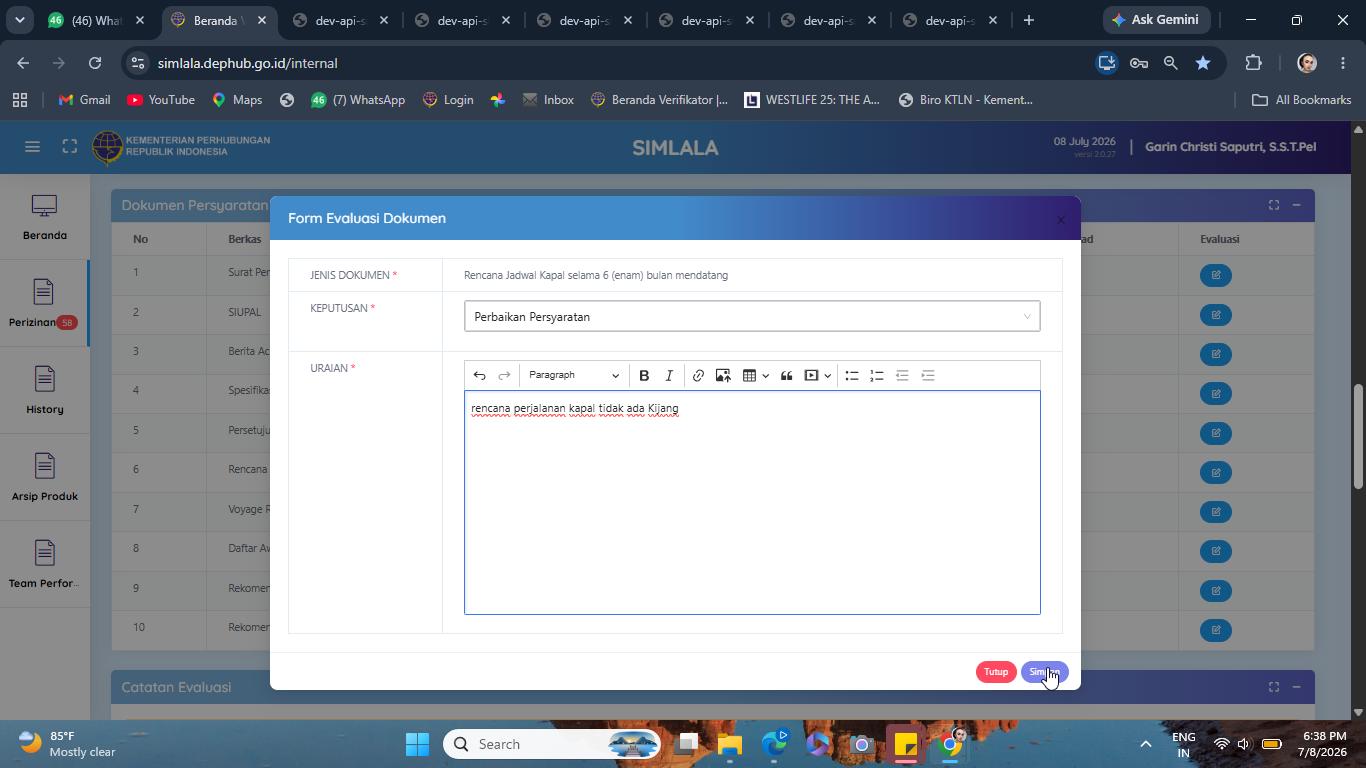1366x768 pixels.
Task: Undo last edit in Uraian editor
Action: pos(480,376)
